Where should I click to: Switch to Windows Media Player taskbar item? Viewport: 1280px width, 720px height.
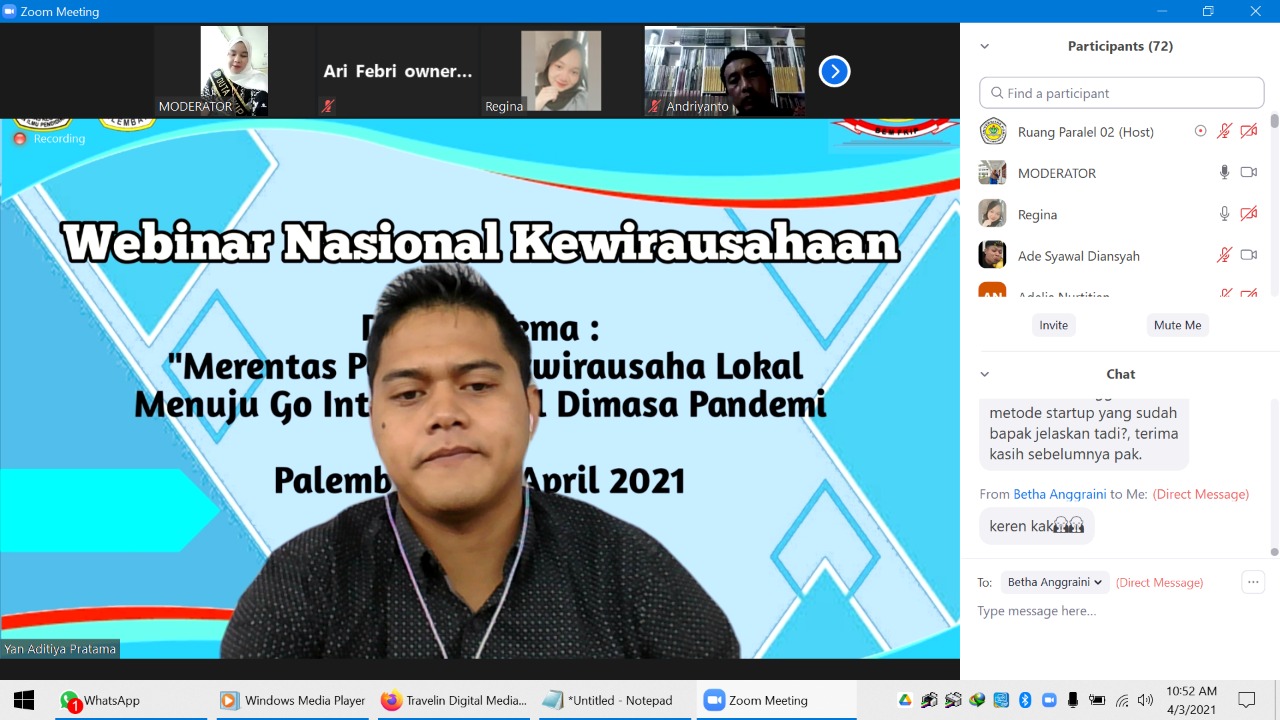tap(293, 700)
